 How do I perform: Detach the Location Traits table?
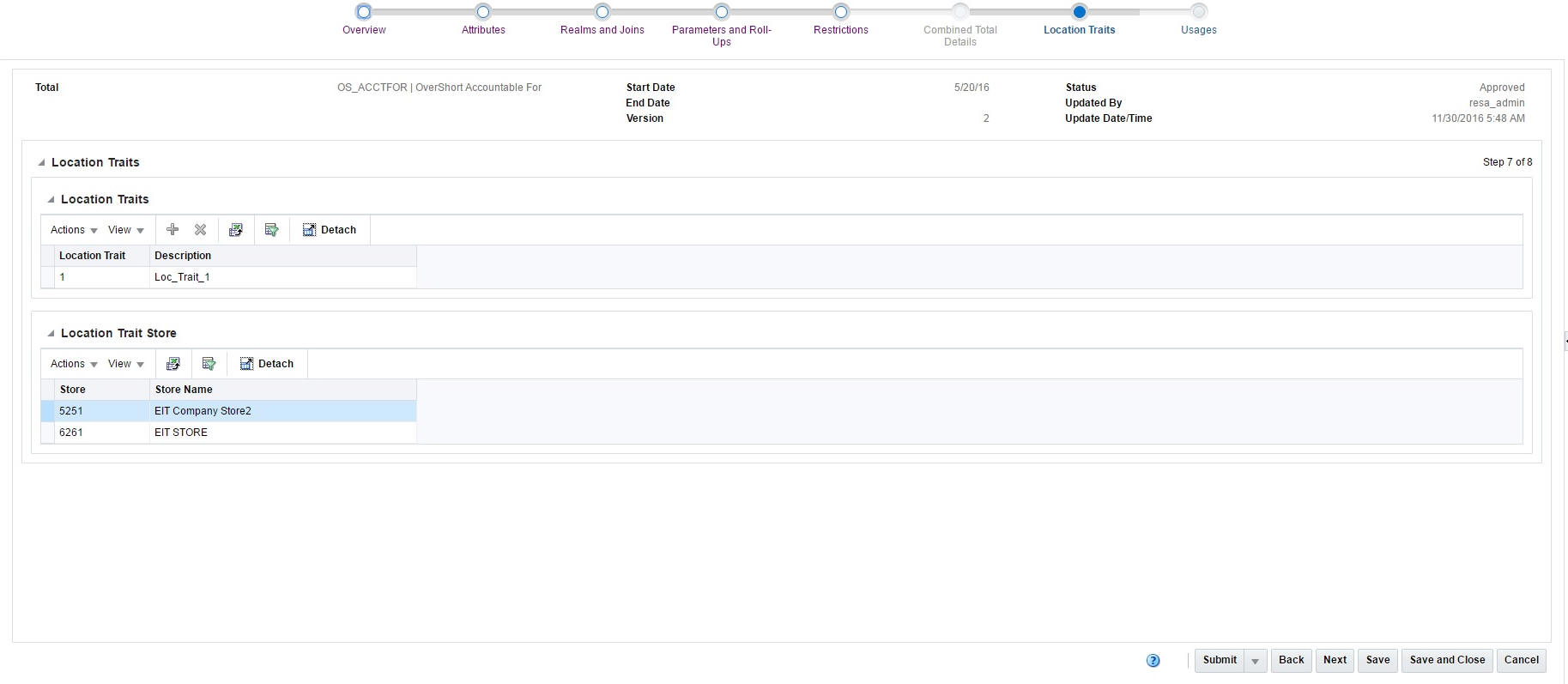coord(330,230)
